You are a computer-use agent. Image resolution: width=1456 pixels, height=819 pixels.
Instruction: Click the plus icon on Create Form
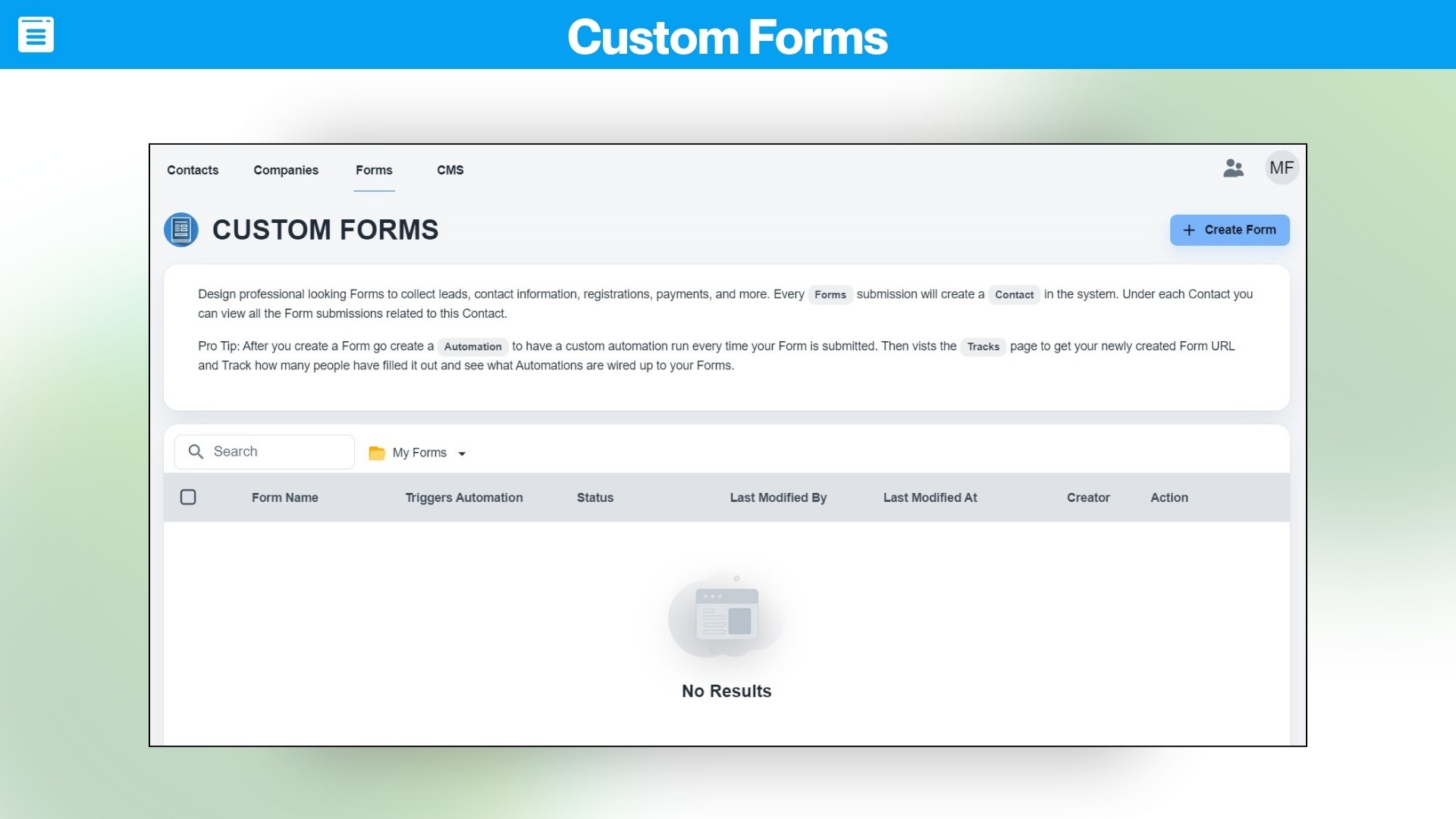1188,230
